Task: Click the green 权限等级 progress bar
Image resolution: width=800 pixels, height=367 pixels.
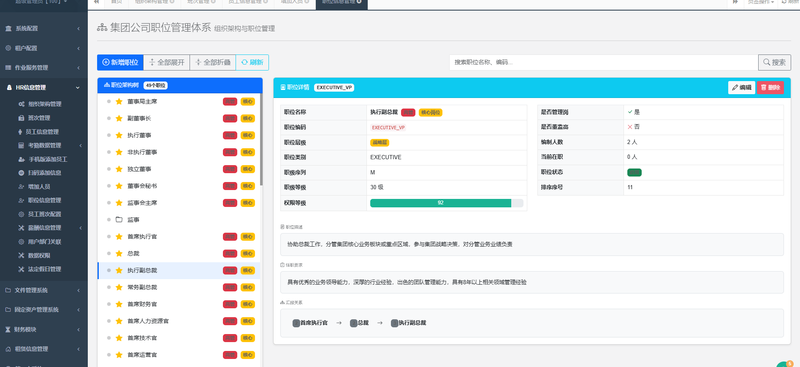Action: point(441,203)
